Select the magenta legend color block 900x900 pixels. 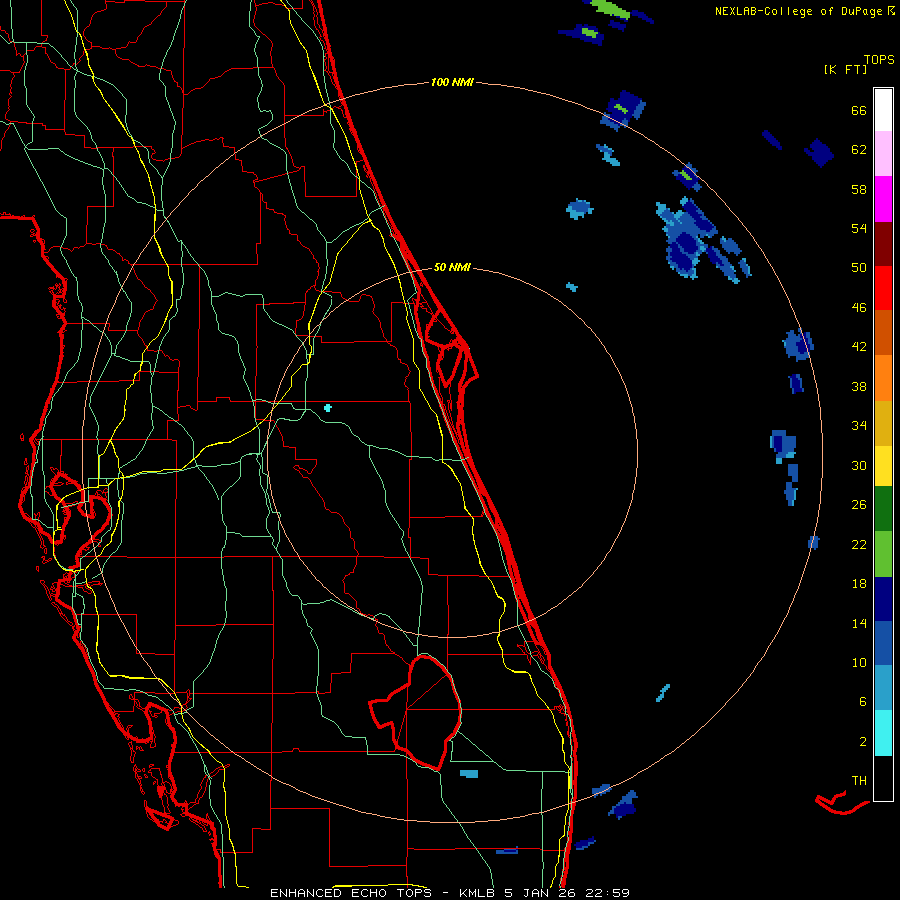tap(883, 199)
